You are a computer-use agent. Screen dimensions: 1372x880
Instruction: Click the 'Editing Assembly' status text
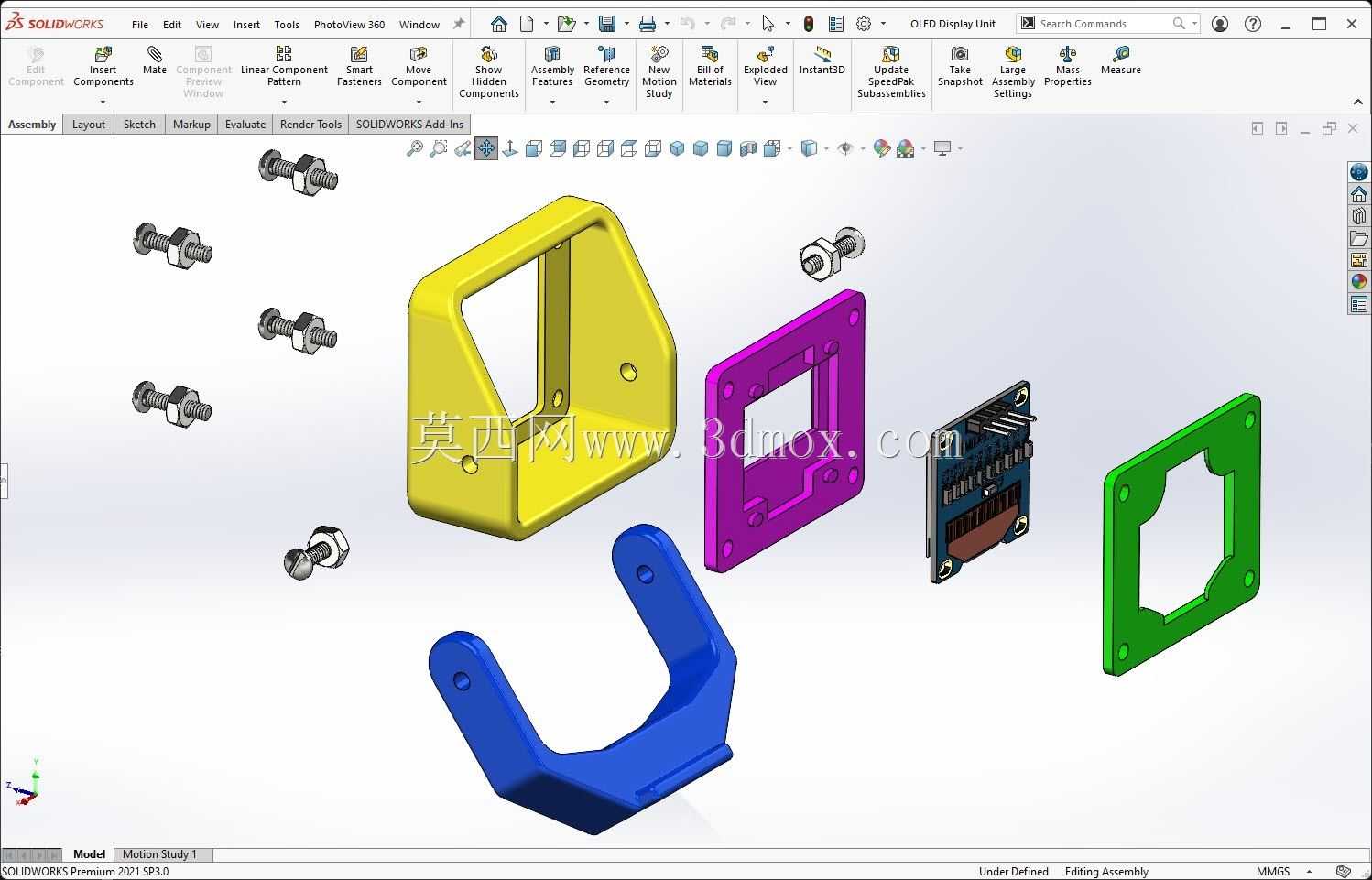(x=1106, y=872)
